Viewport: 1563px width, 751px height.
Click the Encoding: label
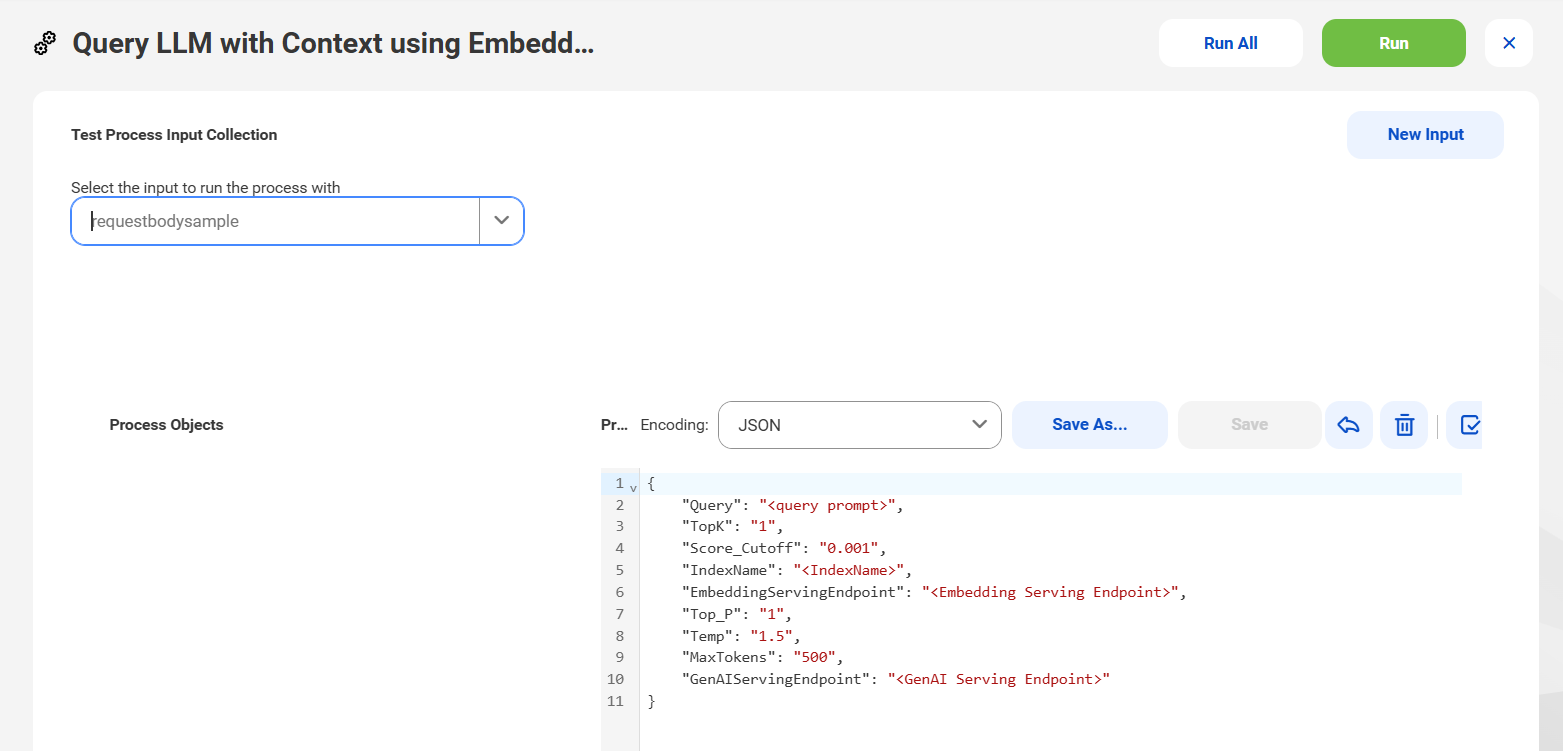(x=674, y=425)
